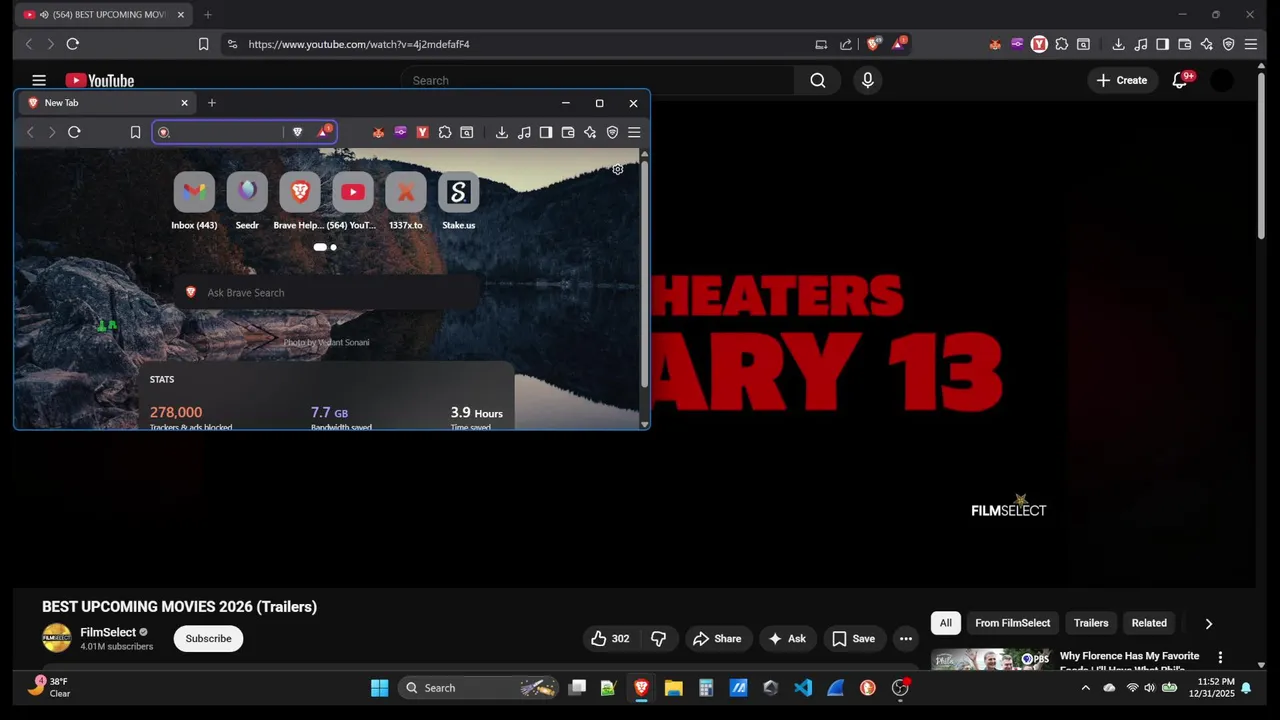Select the YouTube BEST UPCOMING MOVIES tab
Viewport: 1280px width, 720px height.
pos(104,15)
